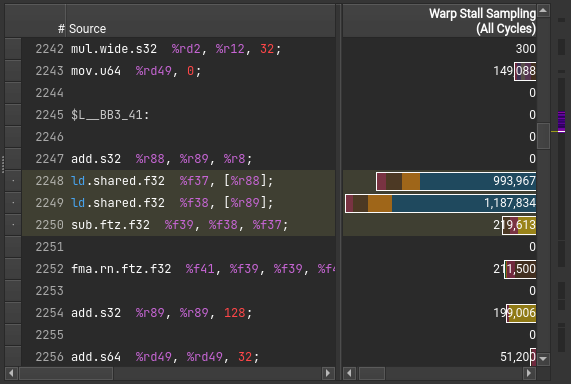The width and height of the screenshot is (571, 384).
Task: Click the 199,006 stall sampling value
Action: (x=515, y=313)
